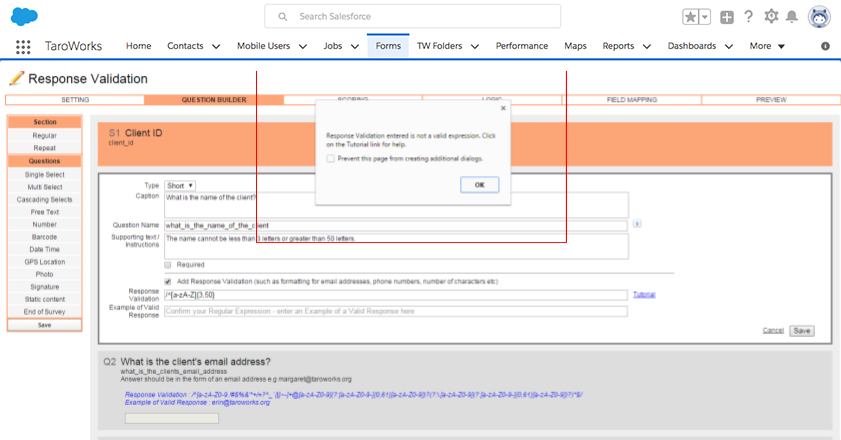Open the Dashboards tab
Viewport: 841px width, 440px height.
[691, 46]
